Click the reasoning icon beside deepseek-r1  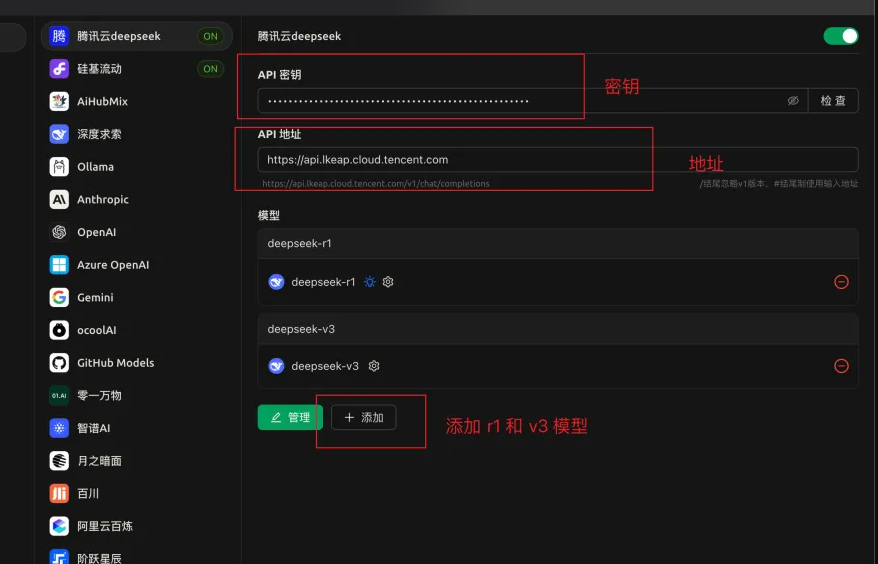pyautogui.click(x=370, y=282)
